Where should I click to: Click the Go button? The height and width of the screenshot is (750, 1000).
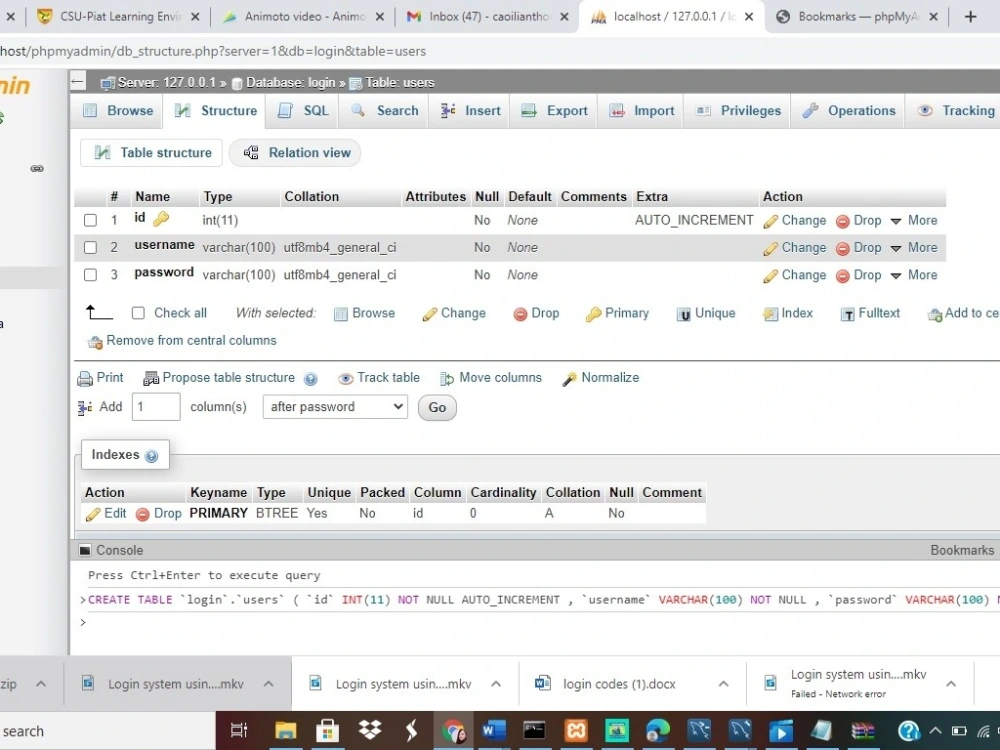tap(437, 408)
